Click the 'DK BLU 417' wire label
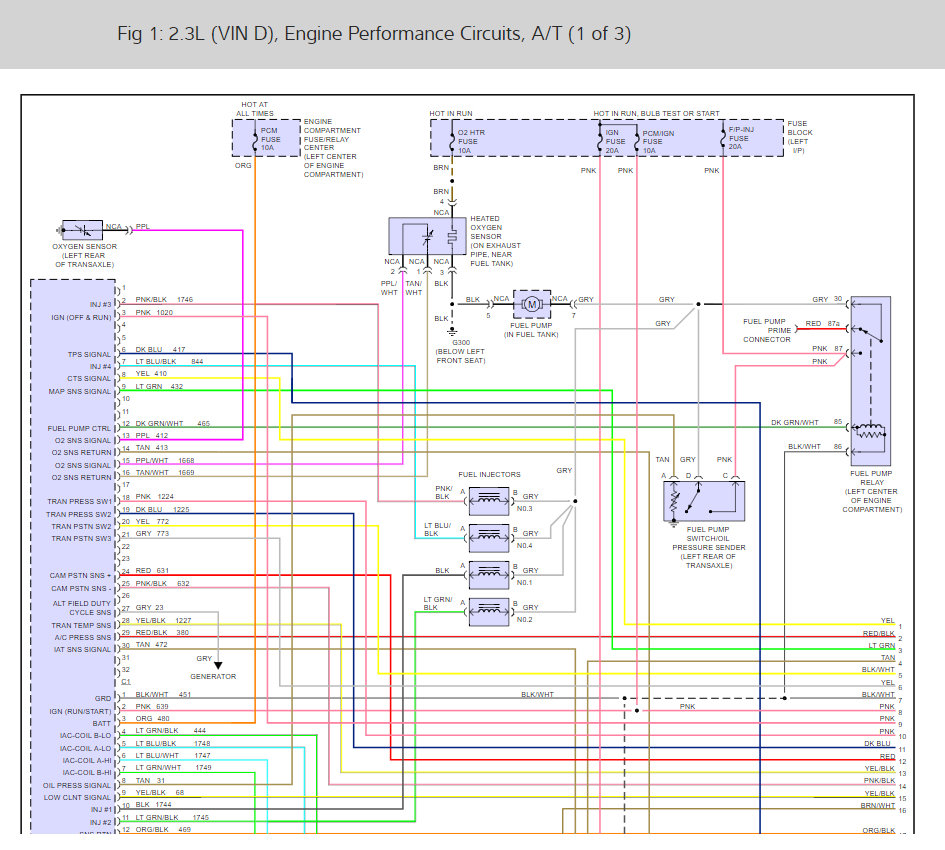This screenshot has width=945, height=850. [160, 350]
